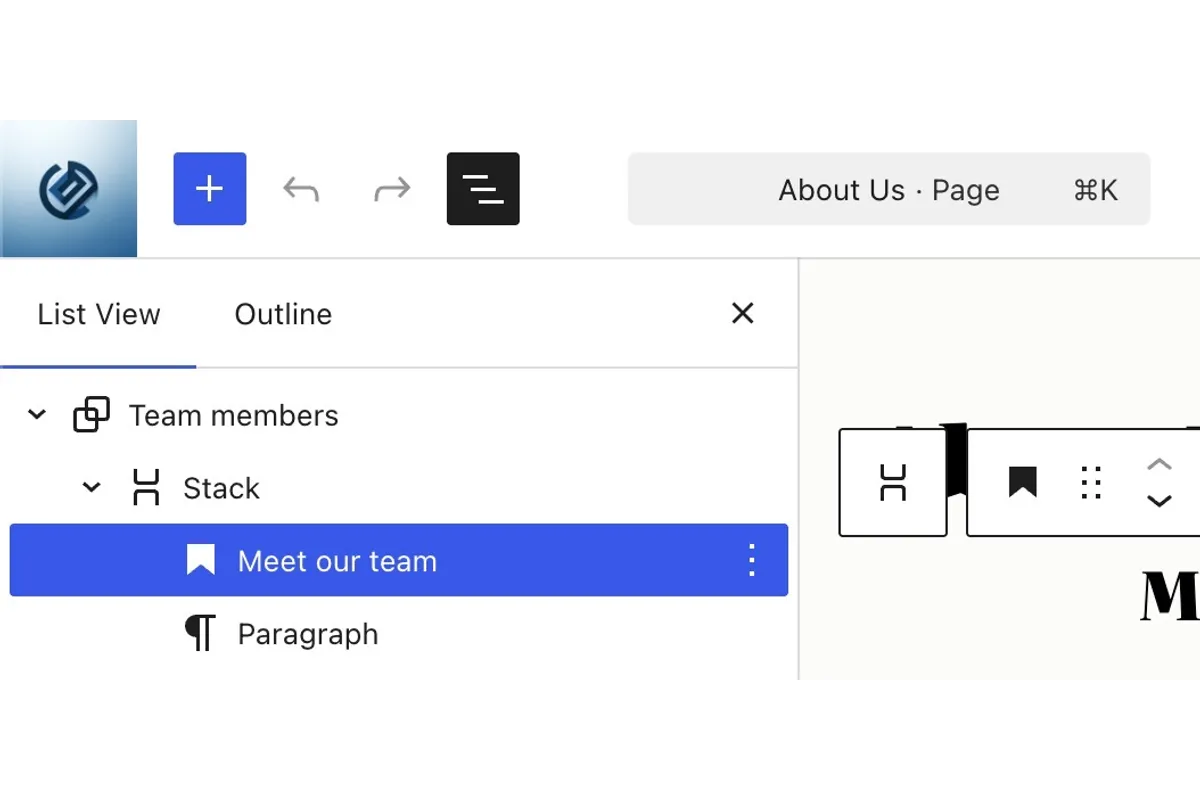
Task: Undo the last change
Action: (x=301, y=189)
